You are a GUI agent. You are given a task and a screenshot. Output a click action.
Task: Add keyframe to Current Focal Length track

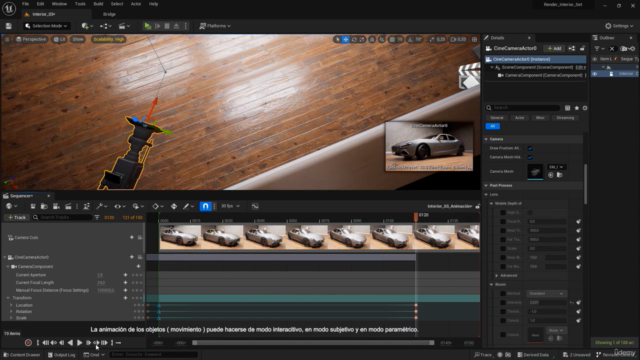click(x=125, y=282)
